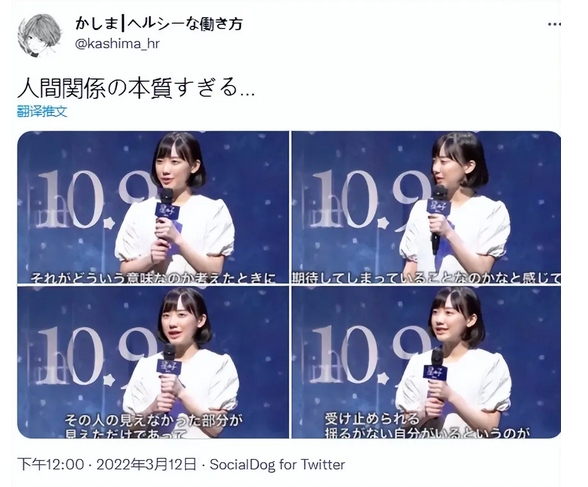Screen dimensions: 588x487
Task: Click the timestamp 下午12:00 · 2022年3月12日
Action: [x=107, y=465]
